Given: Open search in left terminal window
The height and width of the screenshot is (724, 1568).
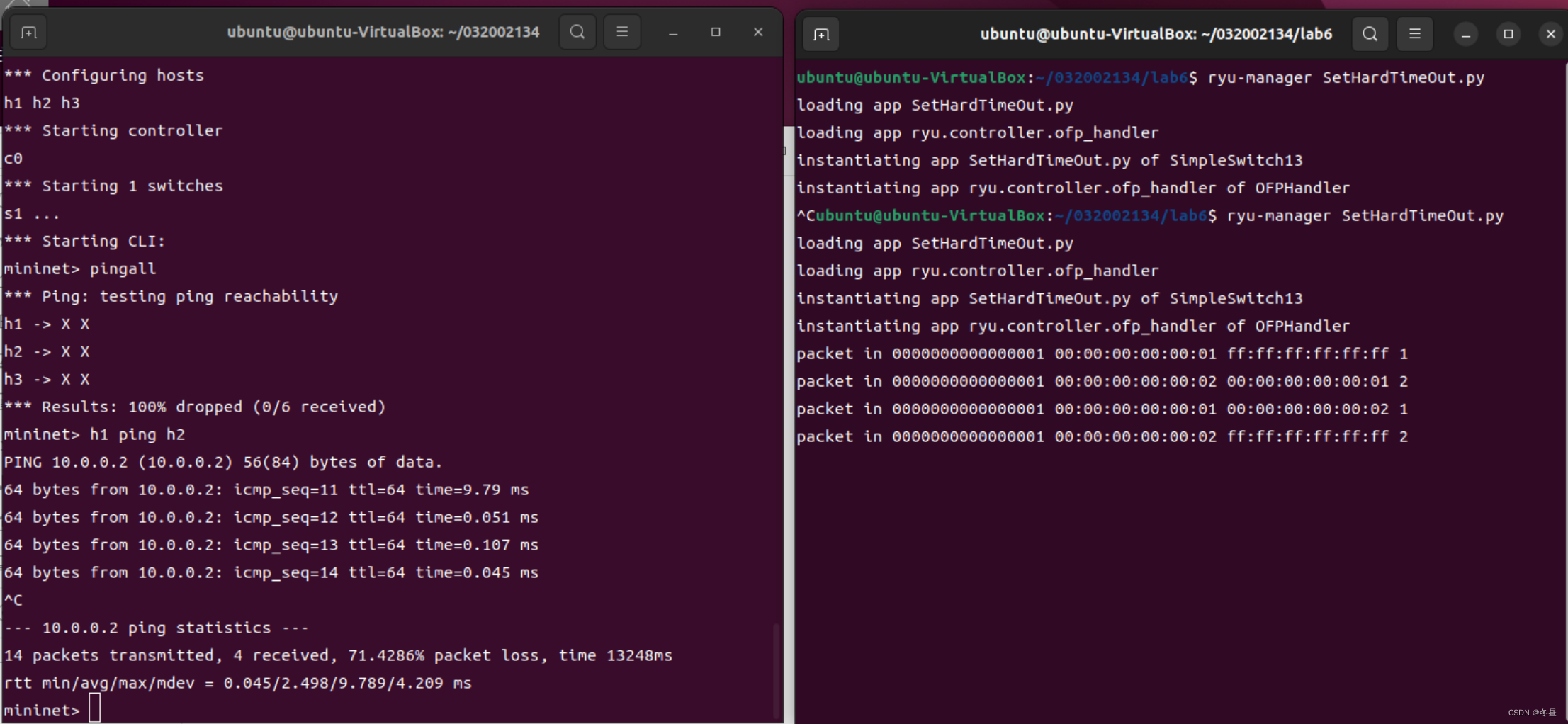Looking at the screenshot, I should pyautogui.click(x=577, y=32).
